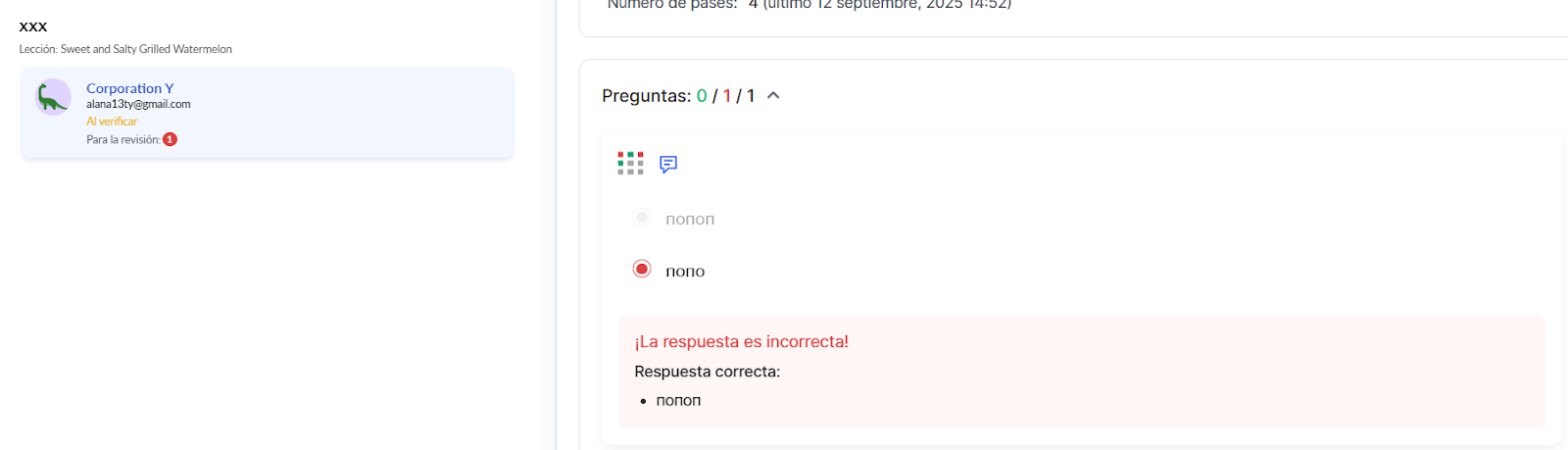Open the question comment icon

668,164
